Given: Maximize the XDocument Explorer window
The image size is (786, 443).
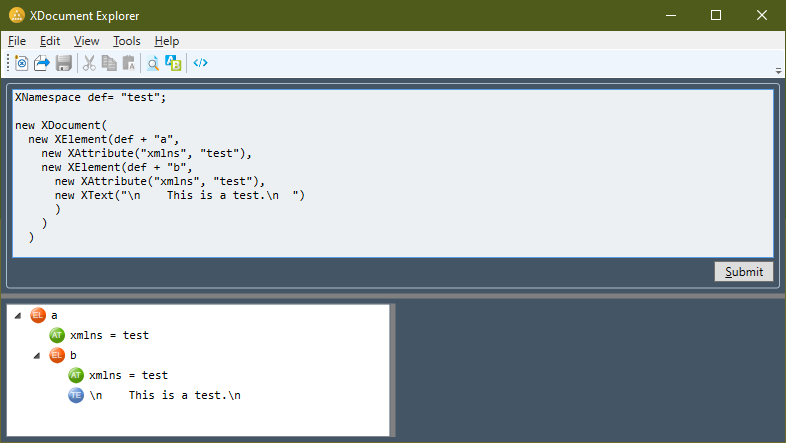Looking at the screenshot, I should tap(716, 16).
